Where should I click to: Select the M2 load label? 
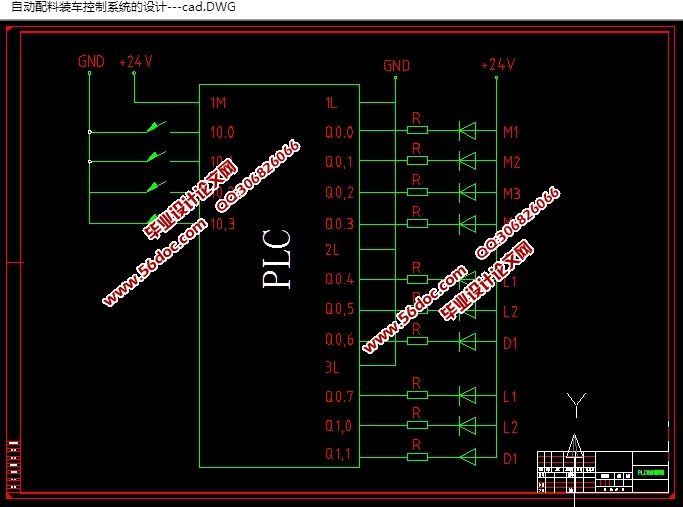[512, 162]
